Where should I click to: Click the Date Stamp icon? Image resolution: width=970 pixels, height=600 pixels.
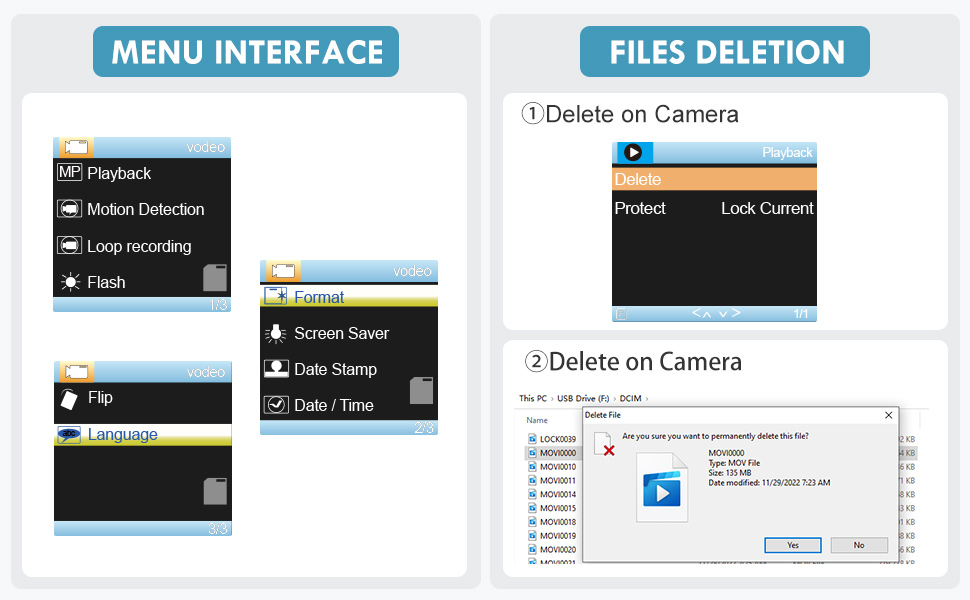[276, 369]
